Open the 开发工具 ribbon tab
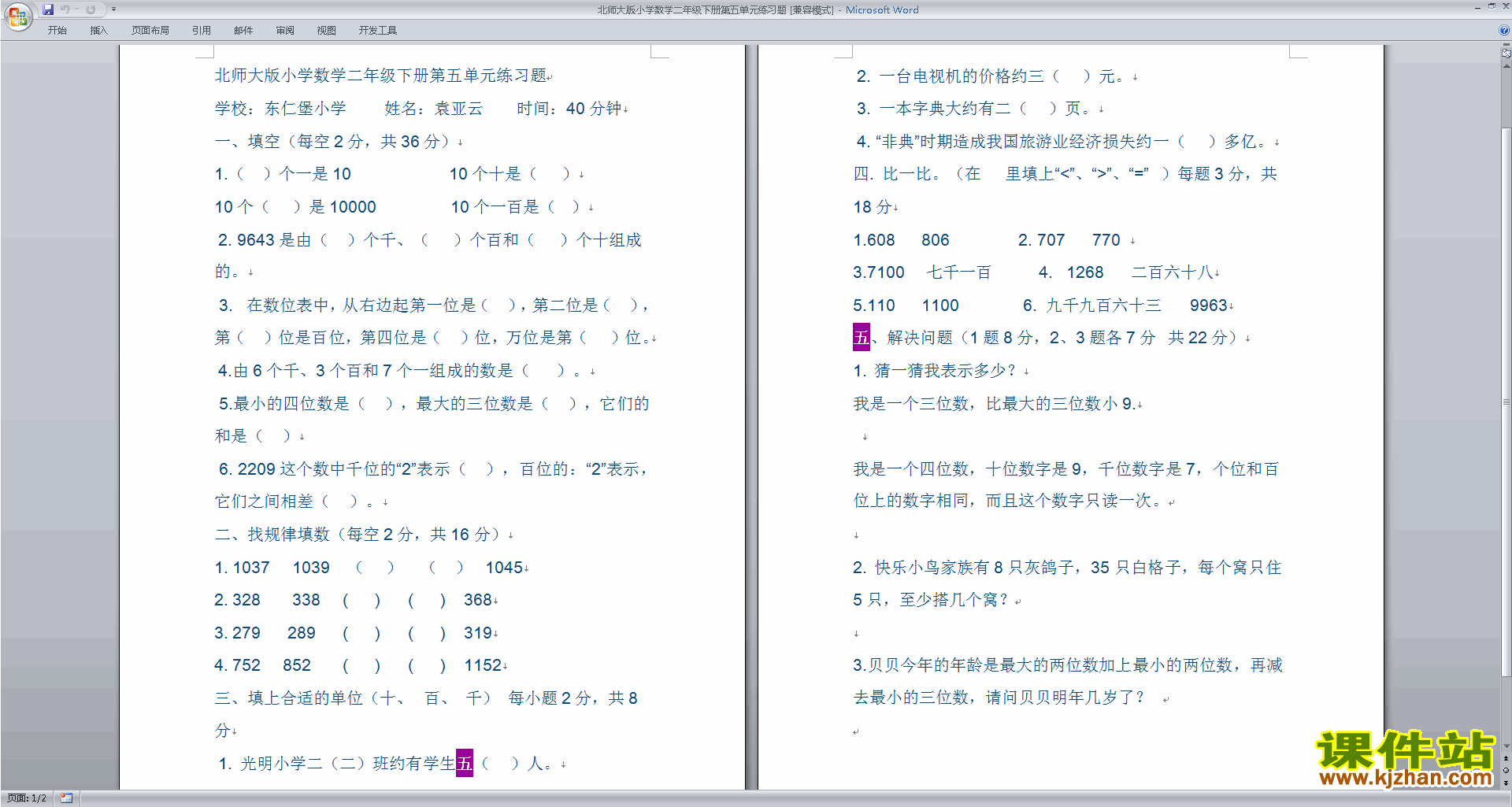This screenshot has width=1512, height=807. (x=378, y=31)
